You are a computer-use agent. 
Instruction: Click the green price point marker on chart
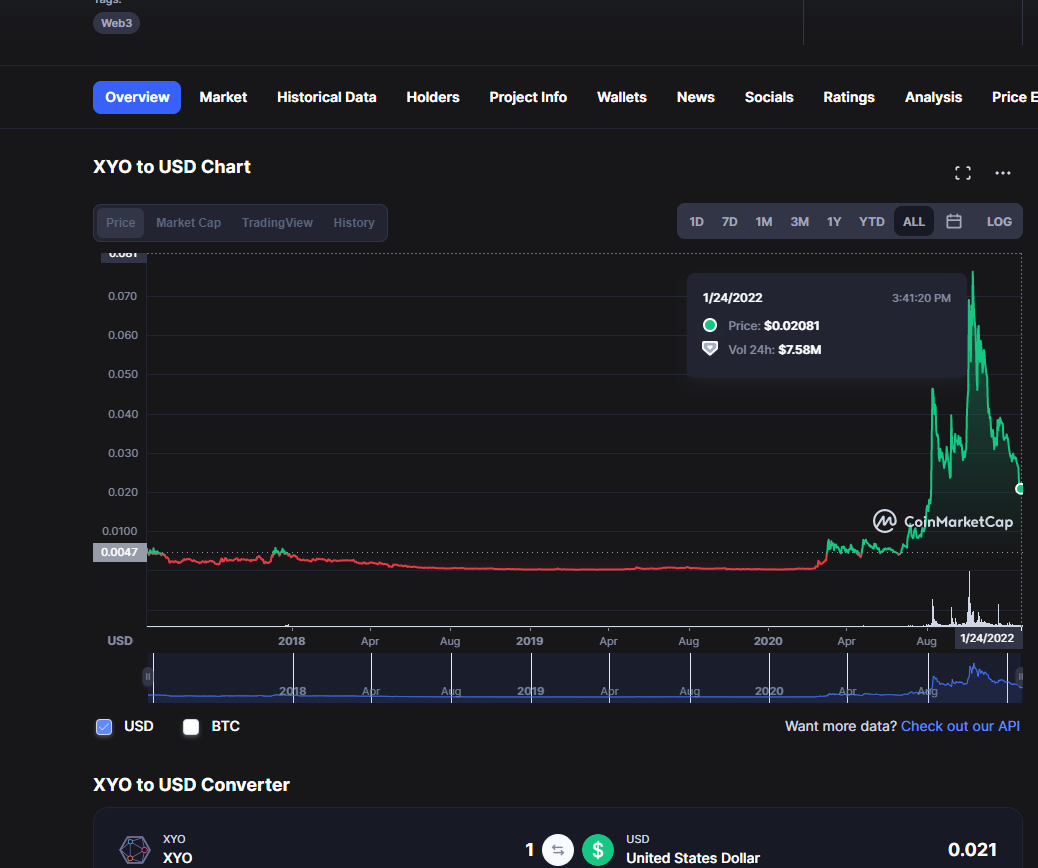1020,489
